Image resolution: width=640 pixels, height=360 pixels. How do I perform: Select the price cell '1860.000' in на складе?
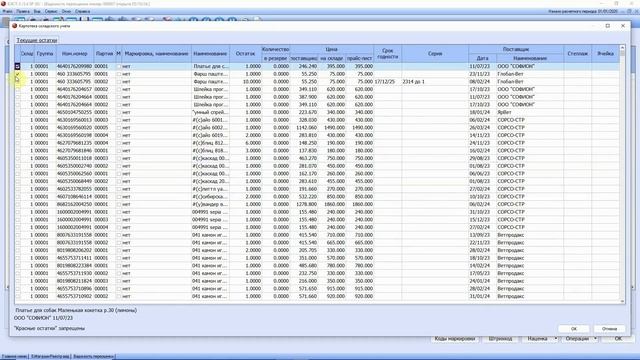pyautogui.click(x=331, y=204)
